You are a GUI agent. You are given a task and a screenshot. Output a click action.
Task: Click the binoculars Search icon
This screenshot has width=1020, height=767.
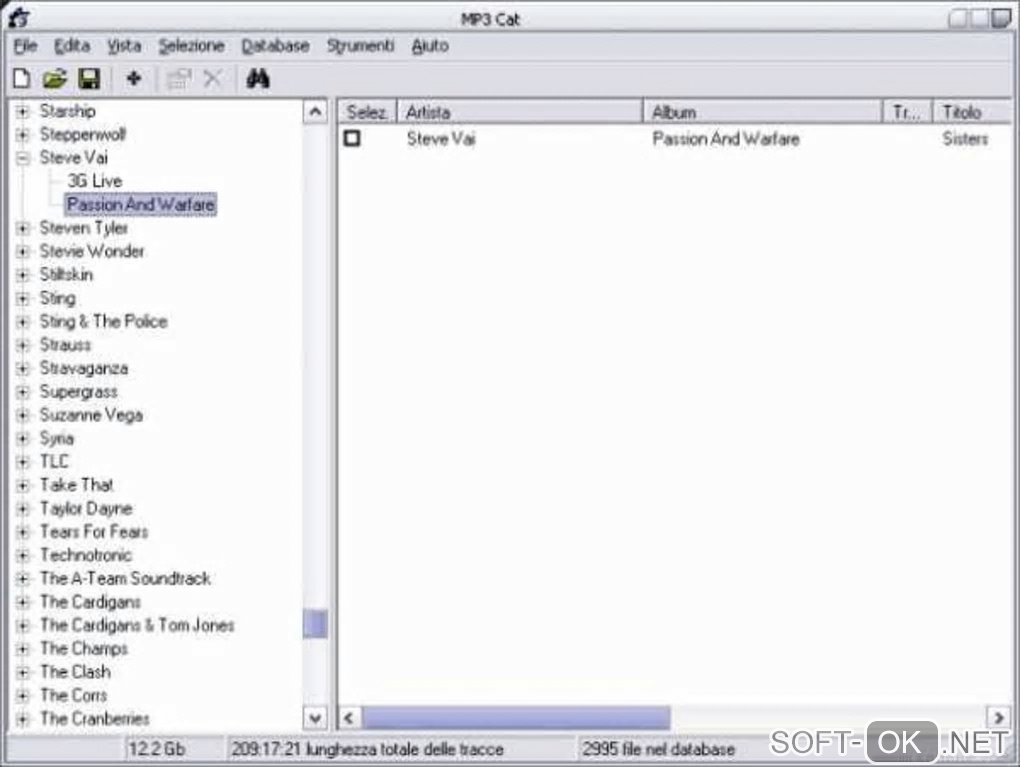click(258, 79)
